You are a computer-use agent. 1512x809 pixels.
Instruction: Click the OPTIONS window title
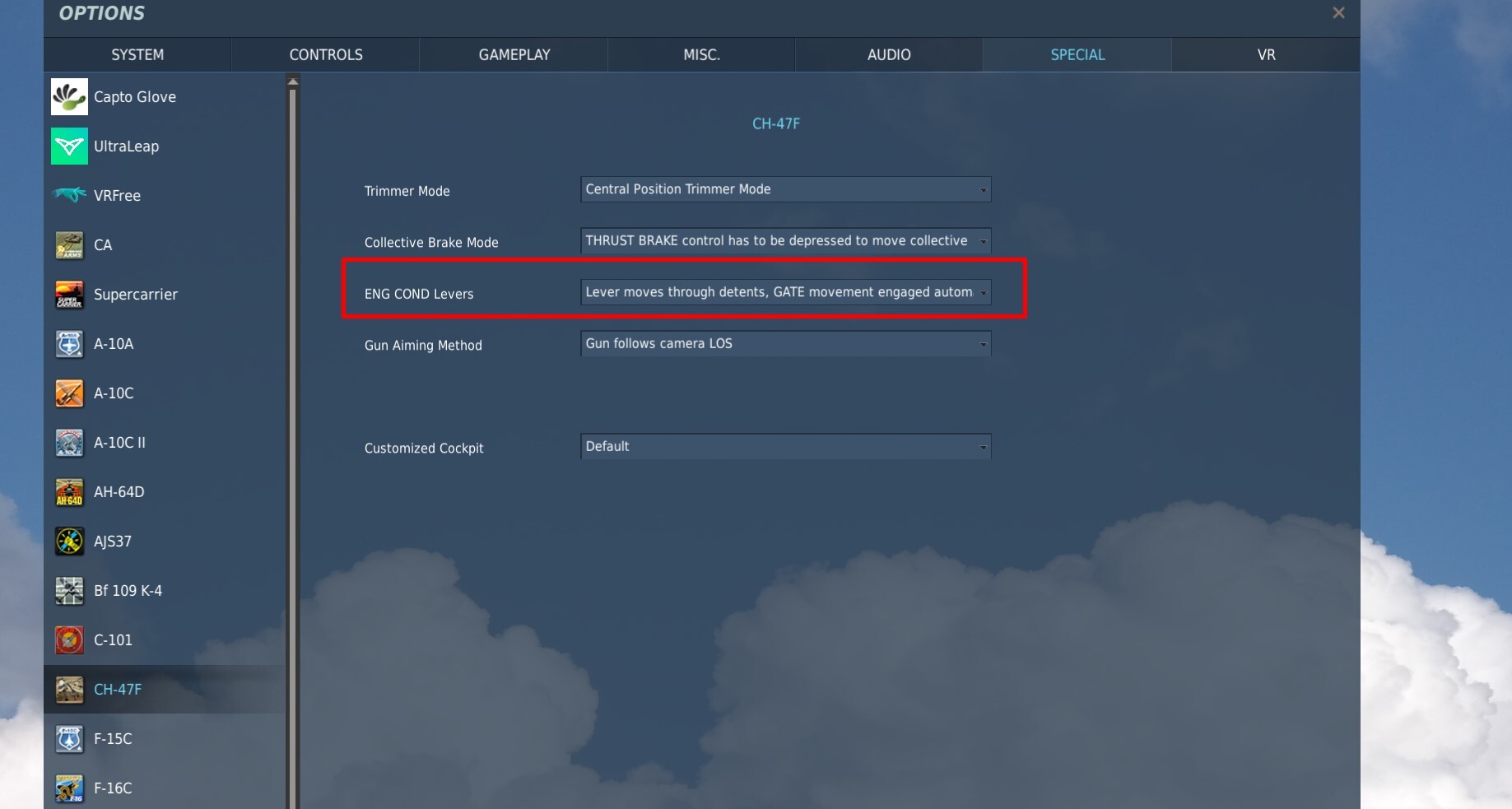[101, 13]
